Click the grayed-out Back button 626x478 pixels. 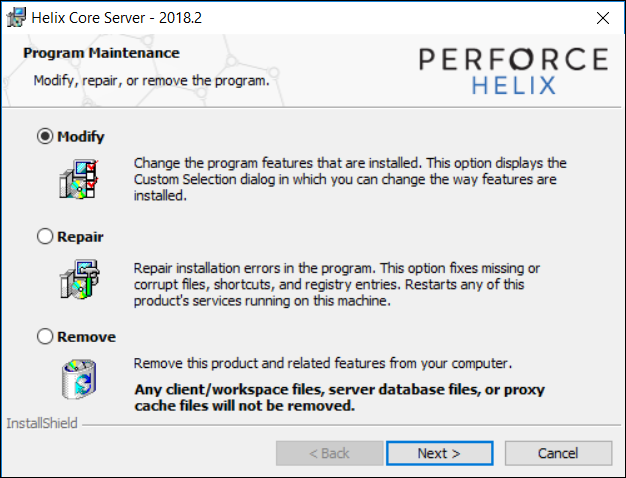coord(329,453)
